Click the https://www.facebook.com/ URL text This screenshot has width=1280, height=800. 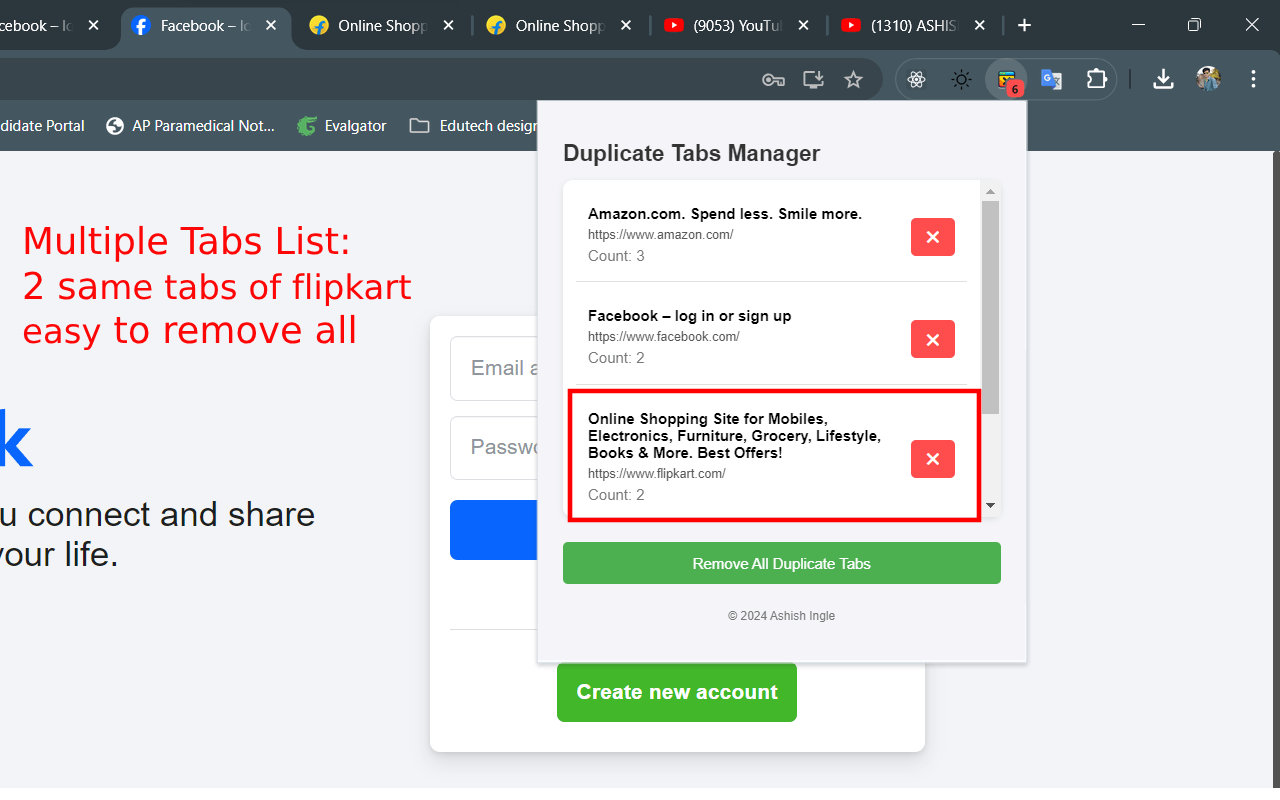click(664, 337)
